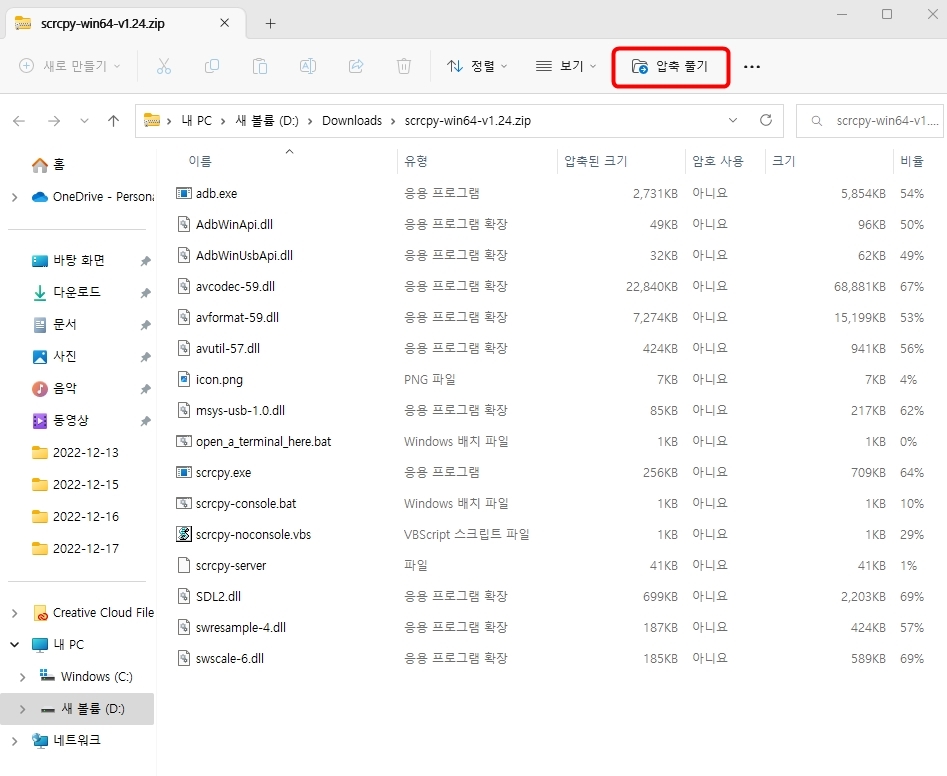Expand the Network (네트워크) tree node

[x=14, y=740]
